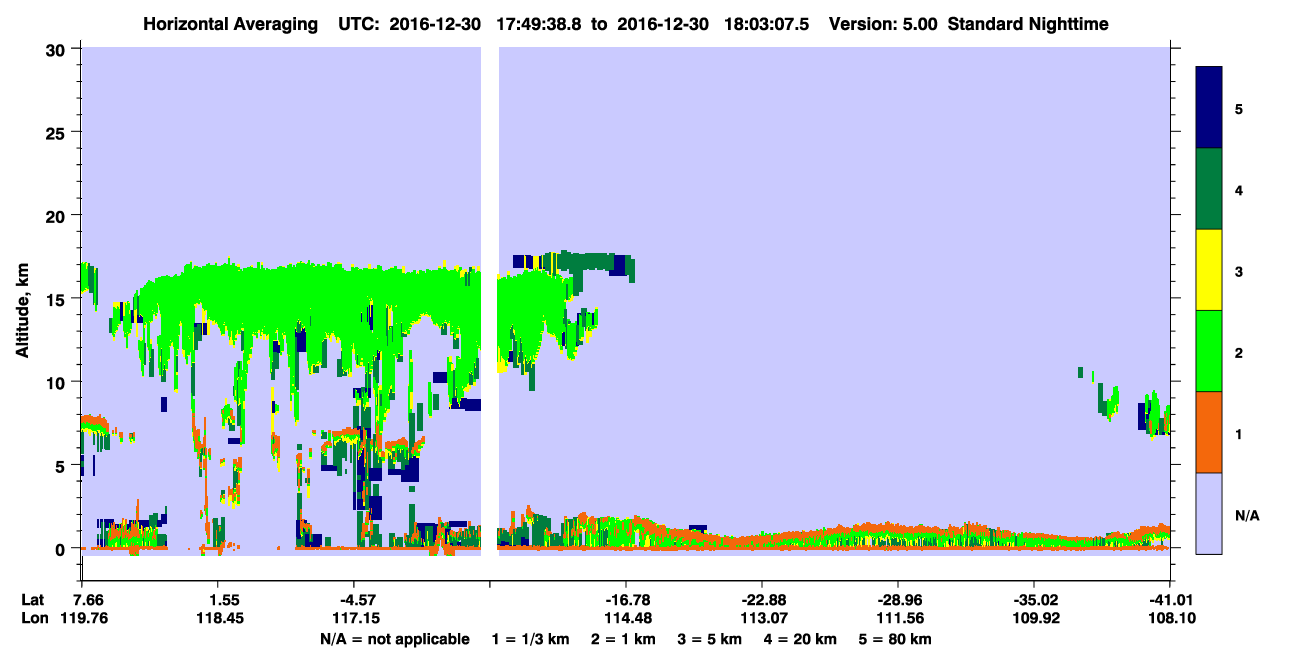Click legend text '3 = 5 km'
The image size is (1300, 667).
tap(709, 639)
